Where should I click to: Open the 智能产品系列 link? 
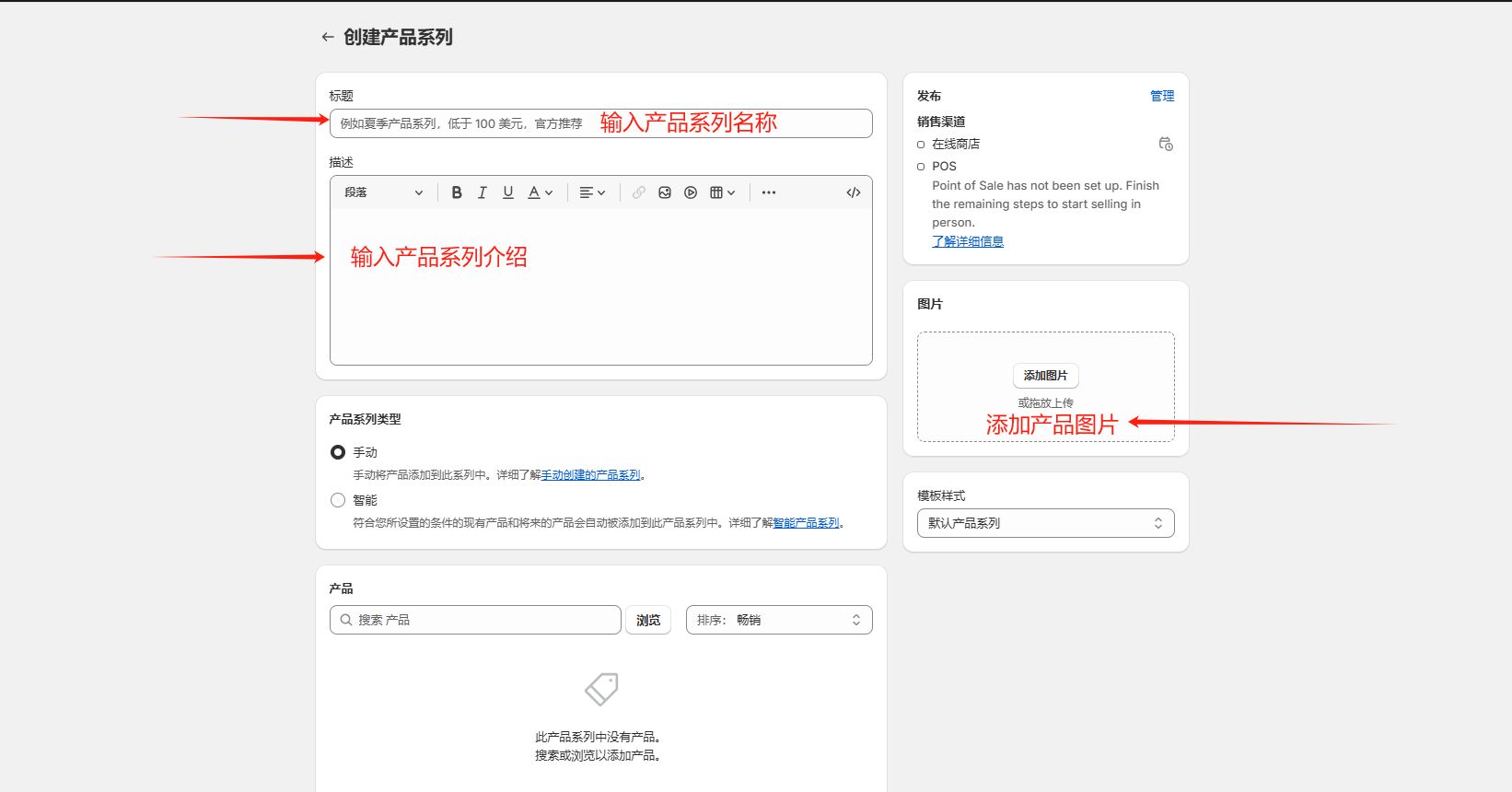click(x=807, y=523)
